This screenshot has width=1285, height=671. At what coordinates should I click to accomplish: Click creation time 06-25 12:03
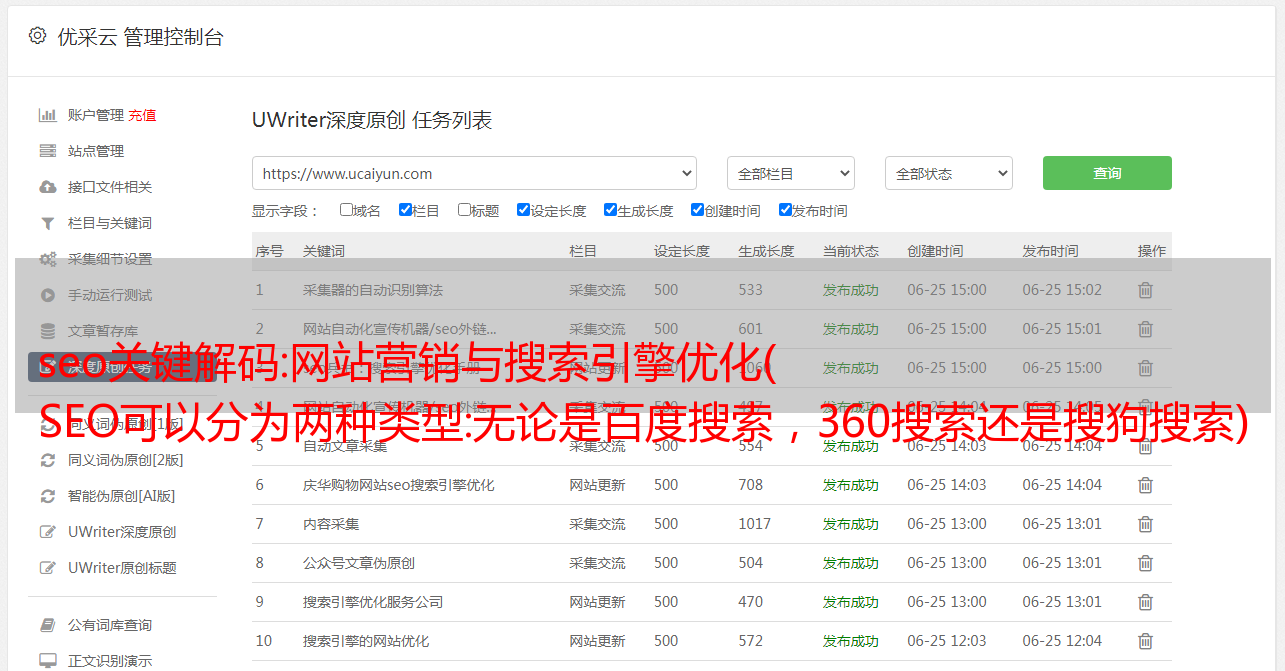click(947, 641)
